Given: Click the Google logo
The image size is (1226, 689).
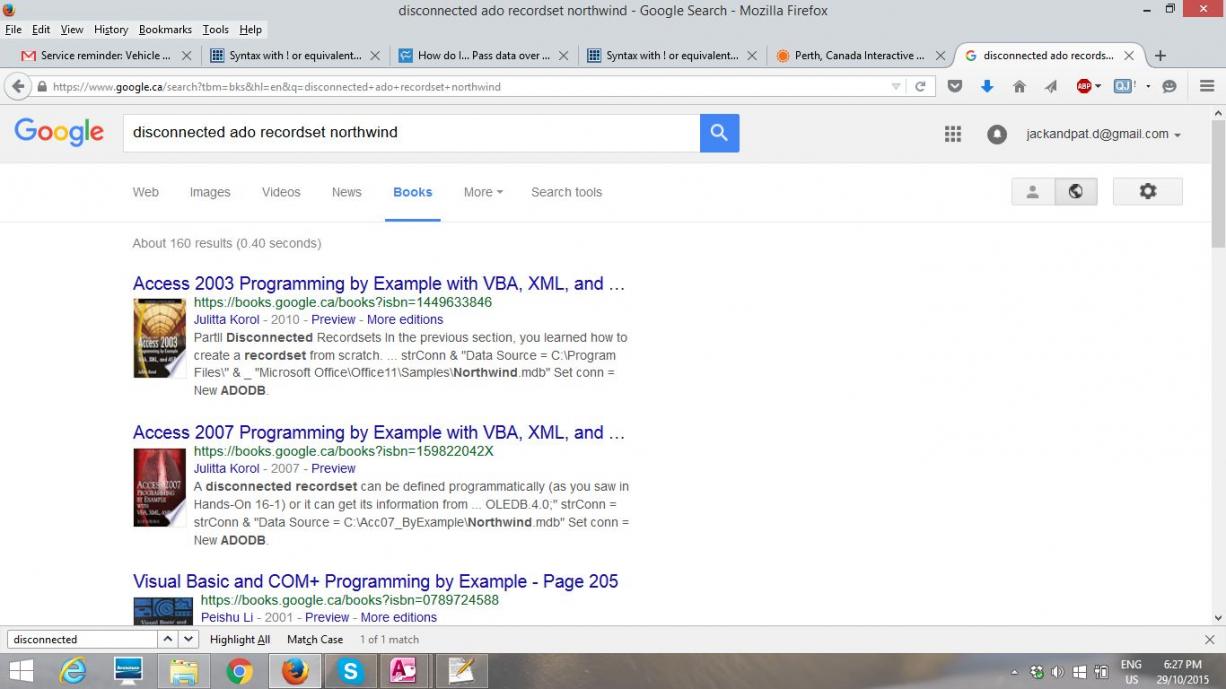Looking at the screenshot, I should click(x=59, y=132).
